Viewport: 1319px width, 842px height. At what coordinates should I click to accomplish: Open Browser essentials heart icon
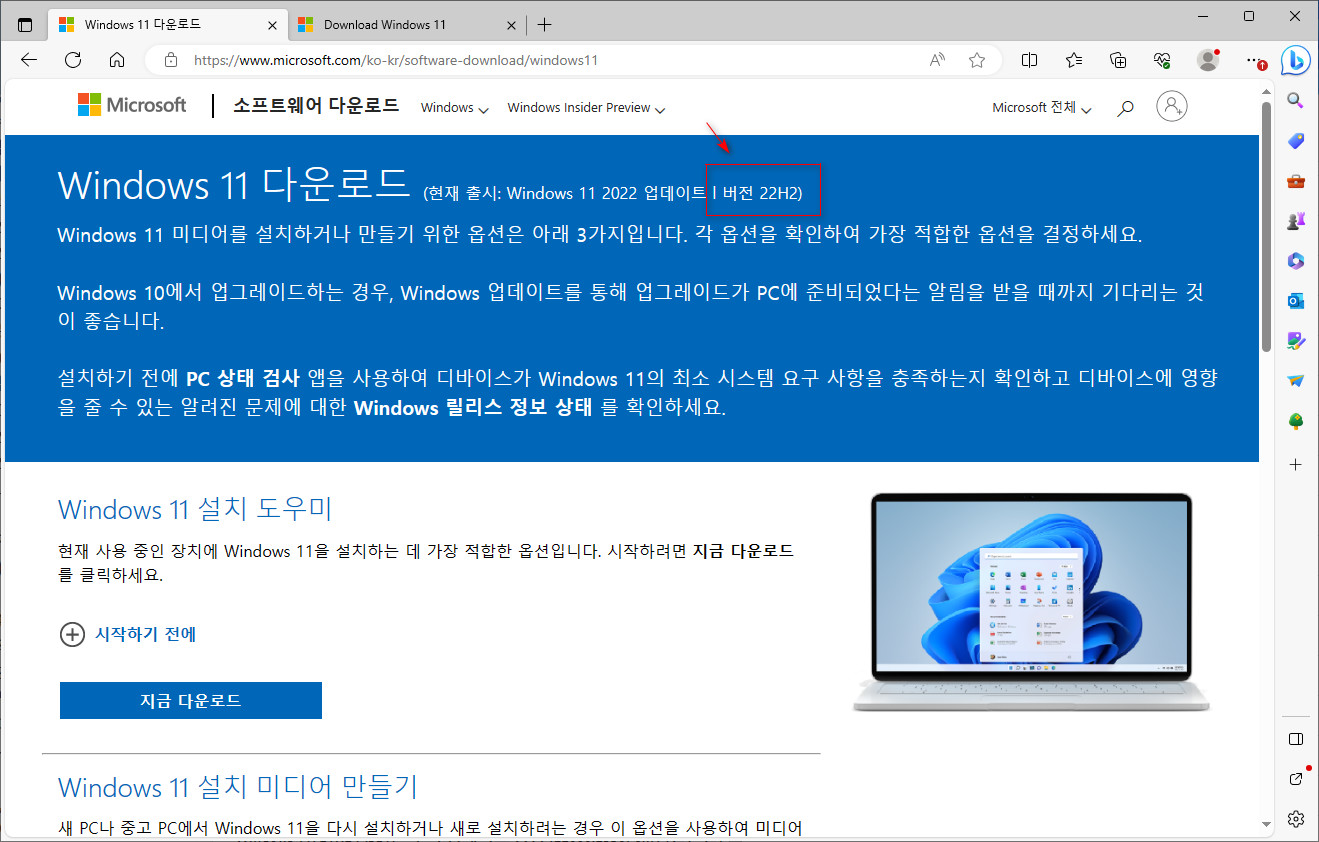point(1162,60)
